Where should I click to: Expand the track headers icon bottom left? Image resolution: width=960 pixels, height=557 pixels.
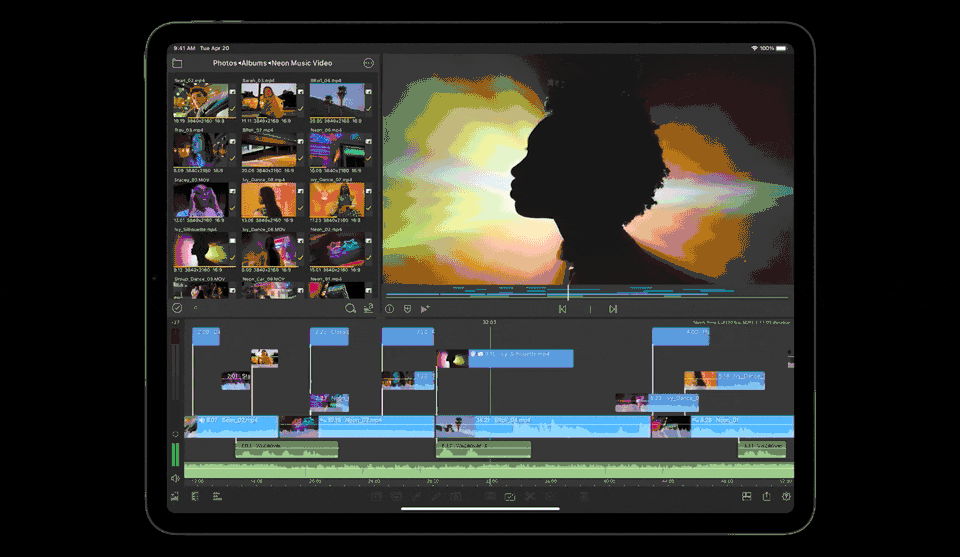pos(176,496)
